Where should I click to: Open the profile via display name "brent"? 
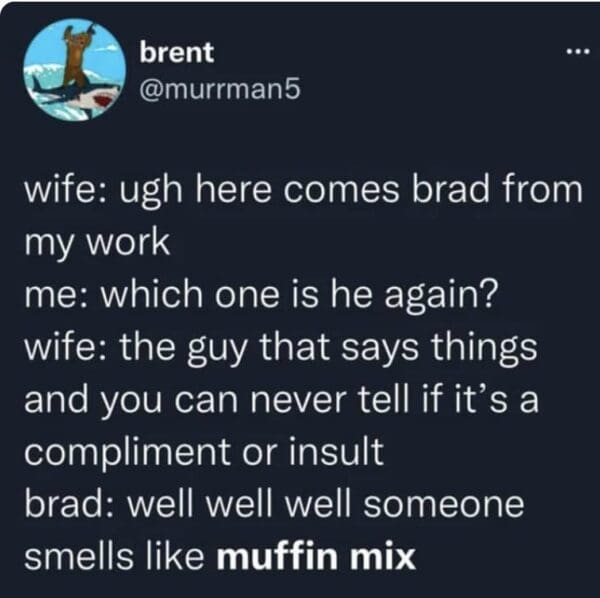[176, 52]
